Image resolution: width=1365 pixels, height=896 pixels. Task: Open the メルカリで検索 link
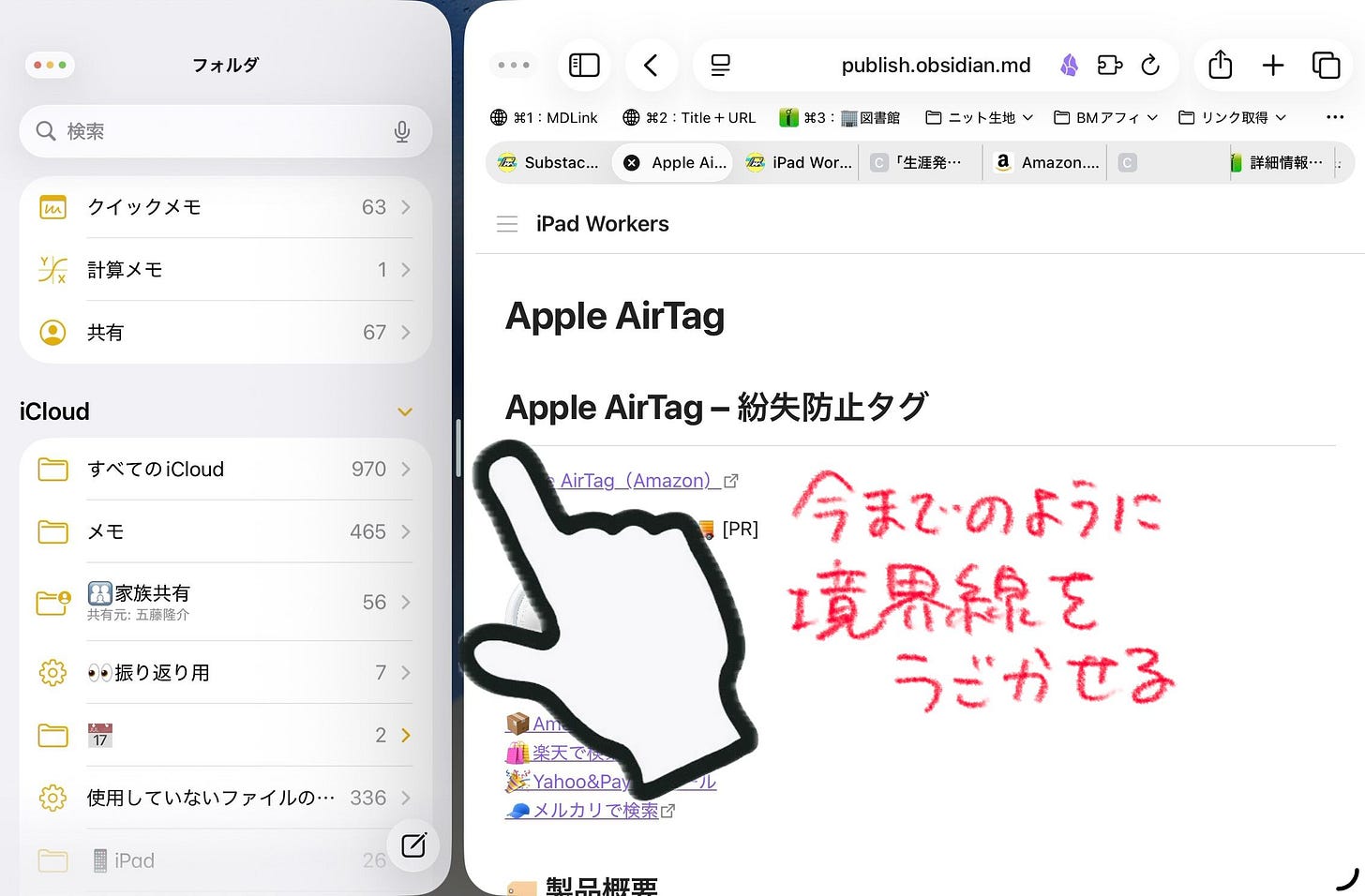(590, 811)
